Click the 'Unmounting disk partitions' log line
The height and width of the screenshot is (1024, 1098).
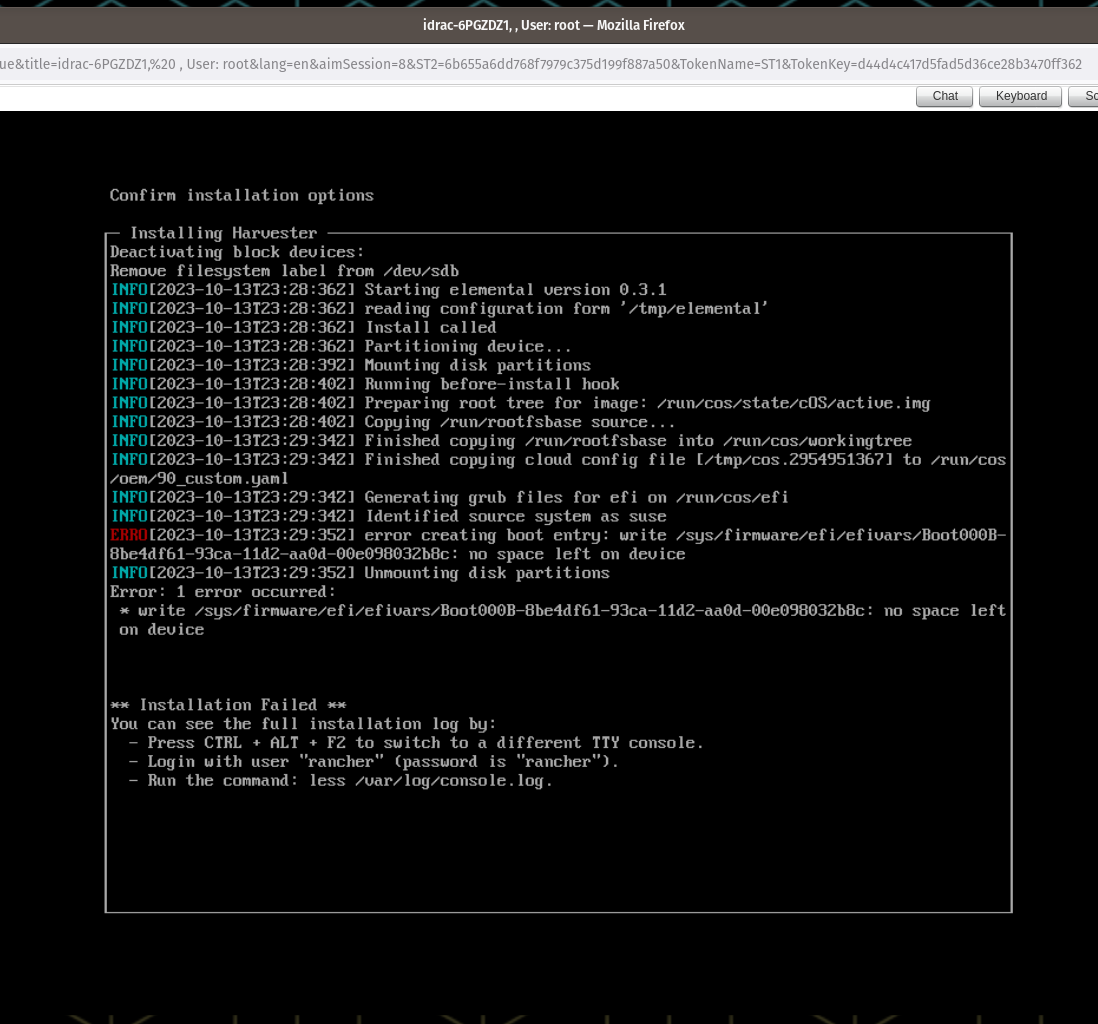360,574
